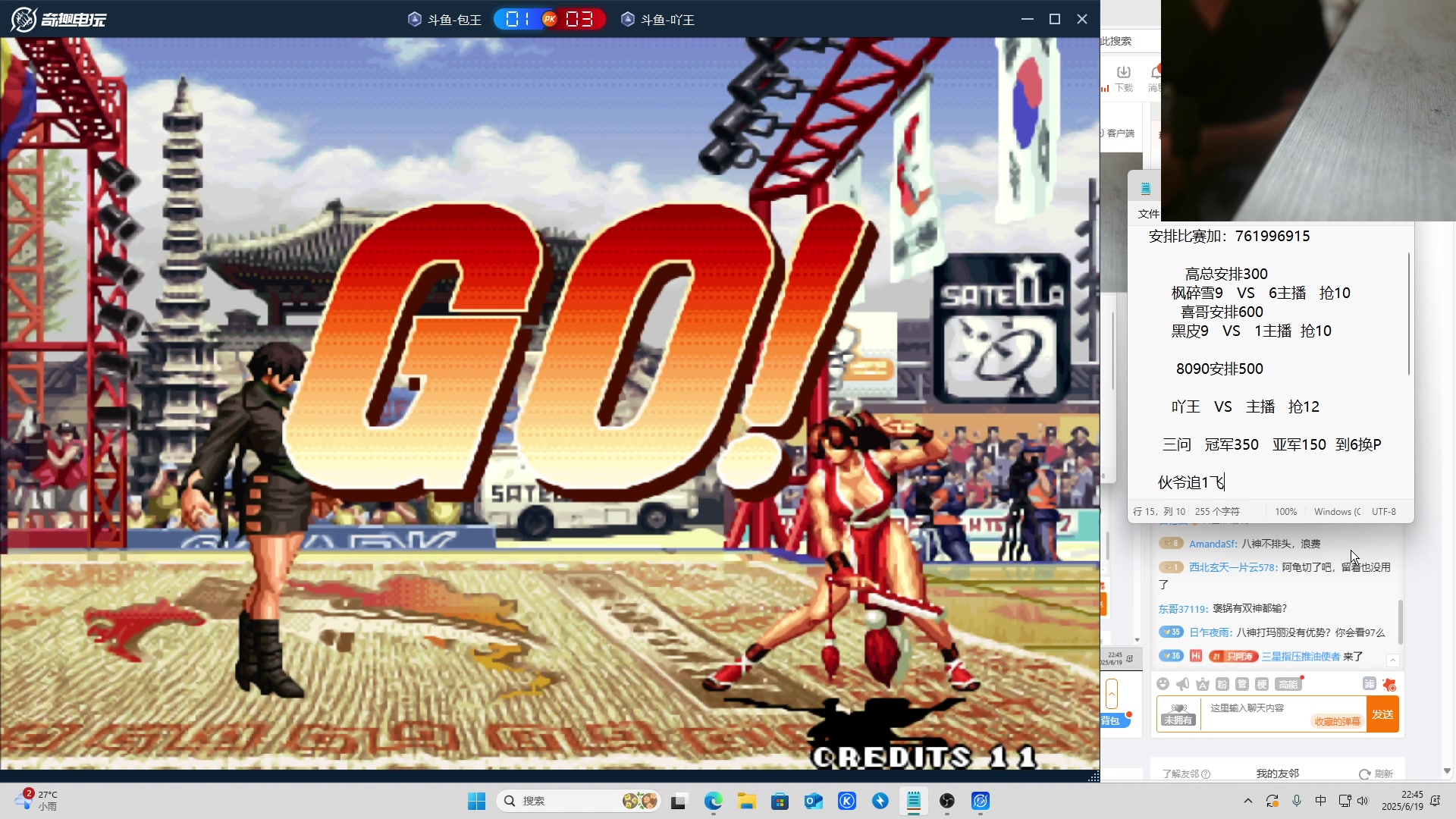Image resolution: width=1456 pixels, height=819 pixels.
Task: Launch Microsoft Edge from taskbar
Action: [713, 801]
